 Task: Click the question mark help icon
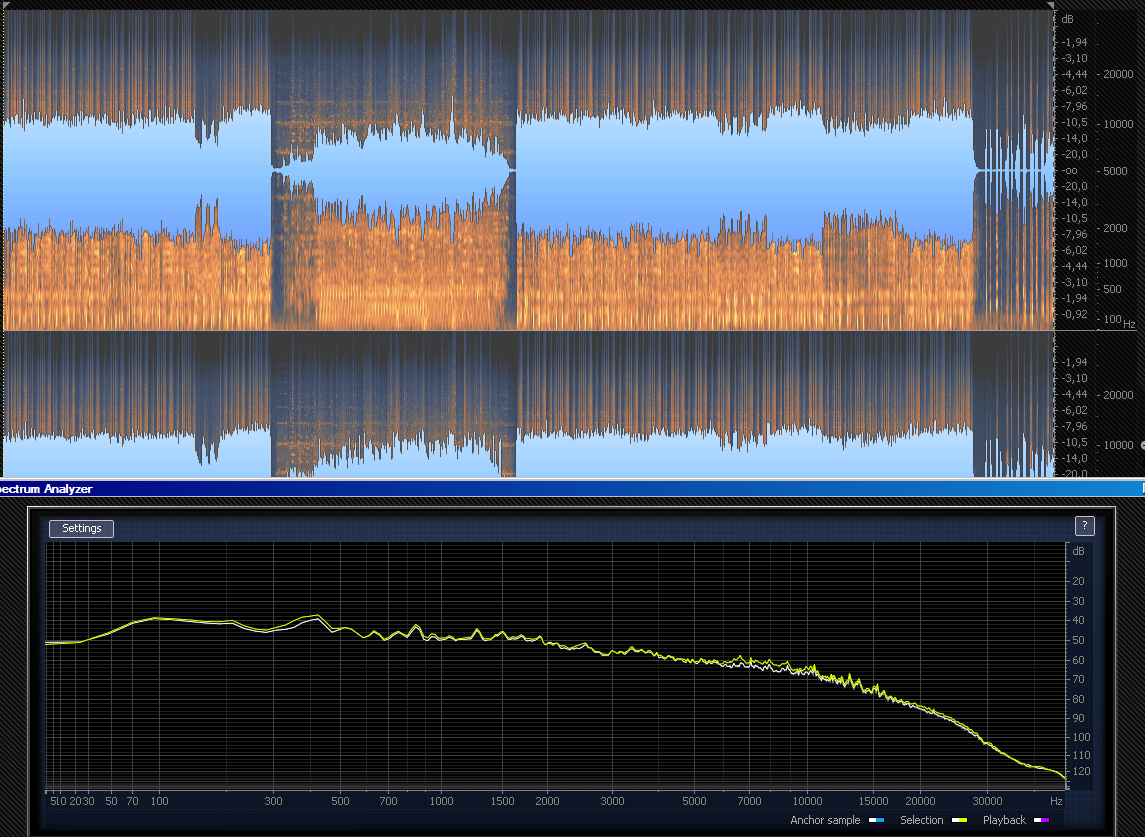pyautogui.click(x=1084, y=526)
